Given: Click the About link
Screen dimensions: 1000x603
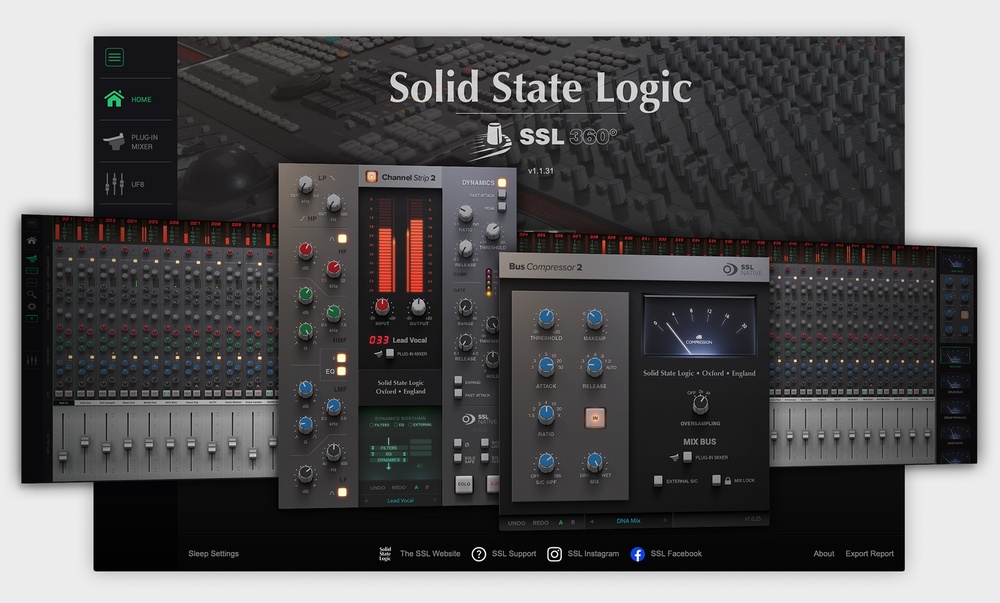Looking at the screenshot, I should coord(824,553).
